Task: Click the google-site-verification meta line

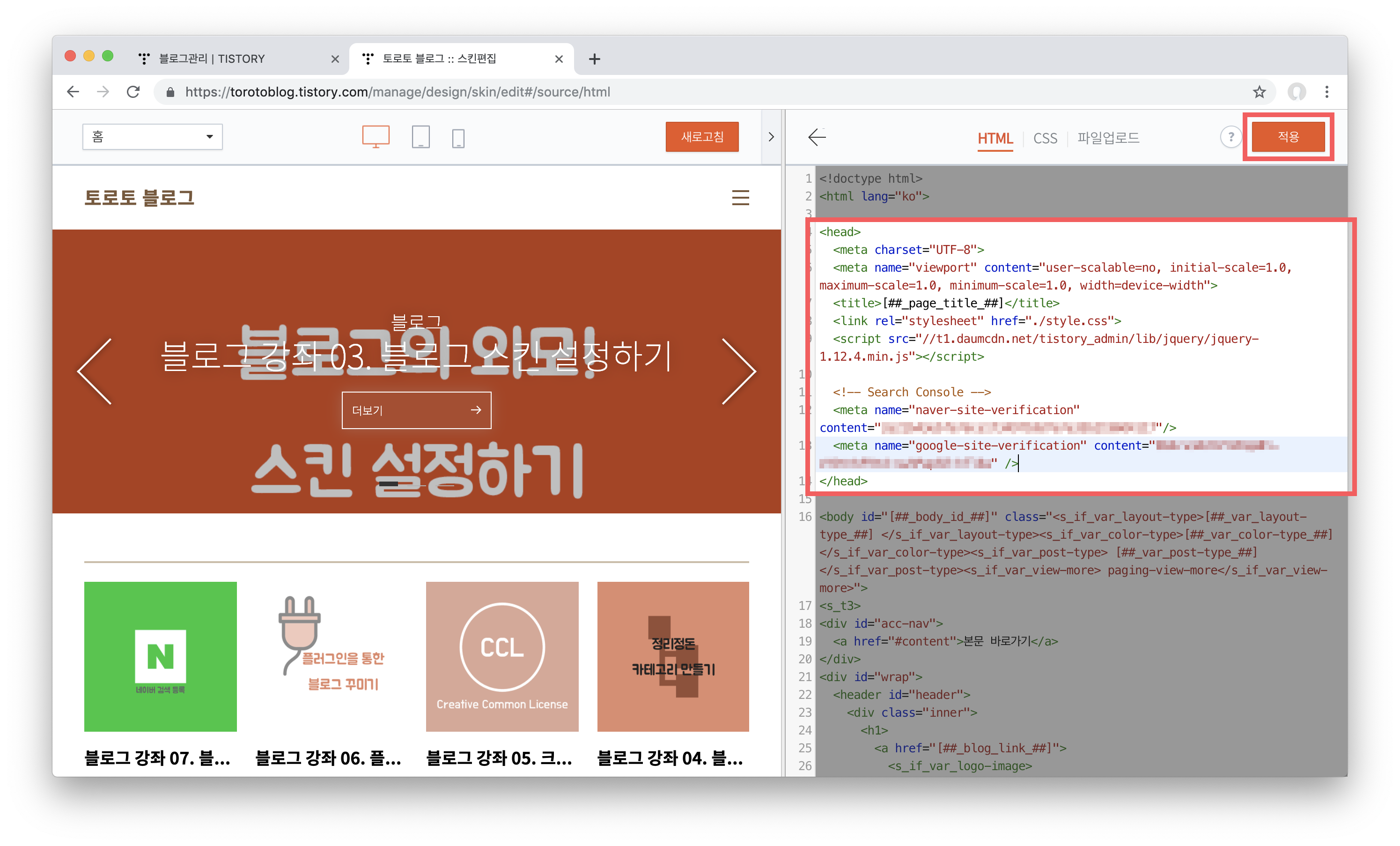Action: click(1049, 454)
